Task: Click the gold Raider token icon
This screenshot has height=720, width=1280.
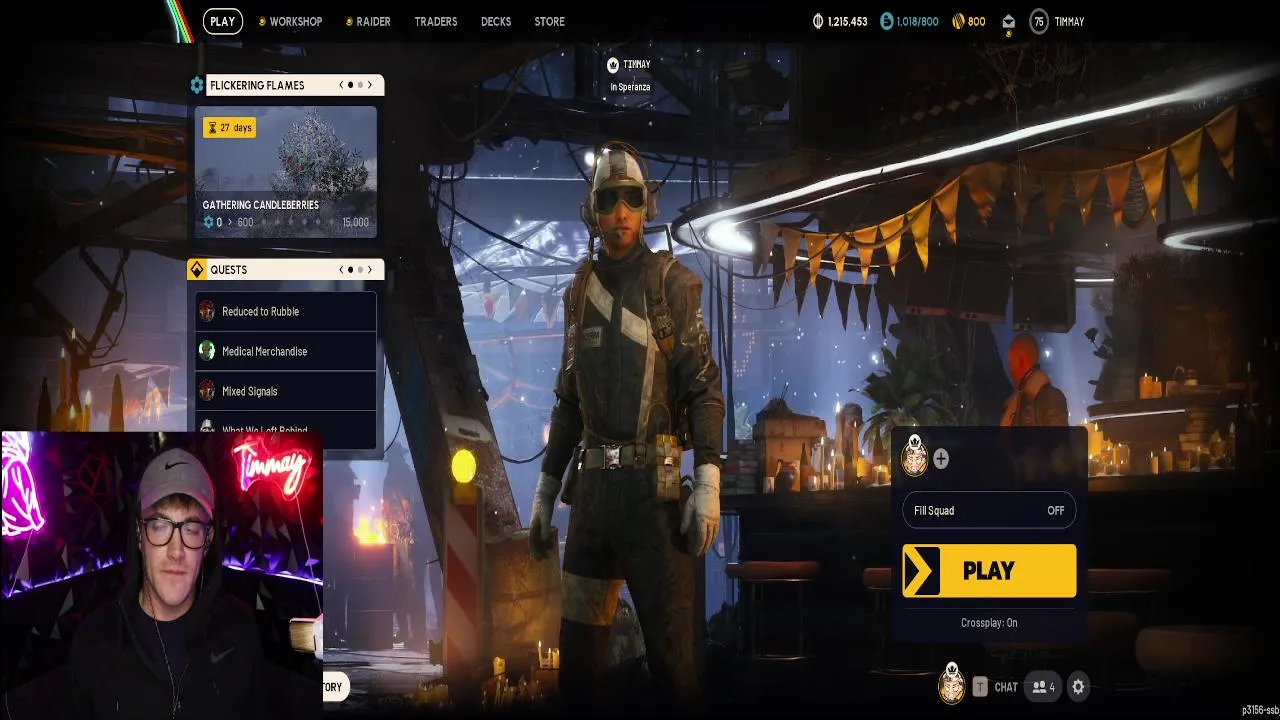Action: point(958,21)
